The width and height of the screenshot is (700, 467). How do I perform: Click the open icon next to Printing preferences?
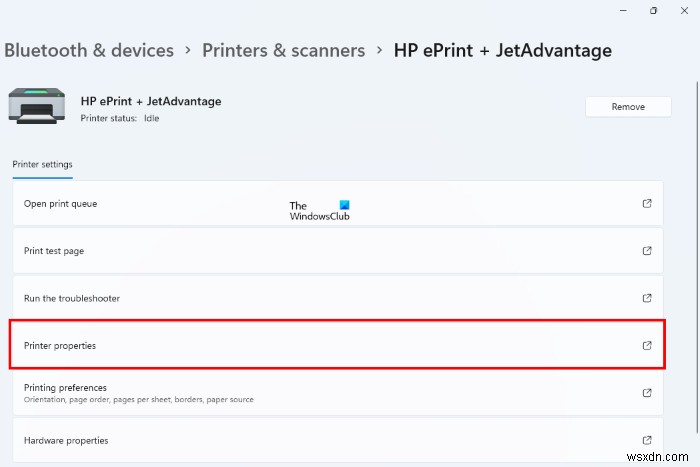(x=647, y=393)
